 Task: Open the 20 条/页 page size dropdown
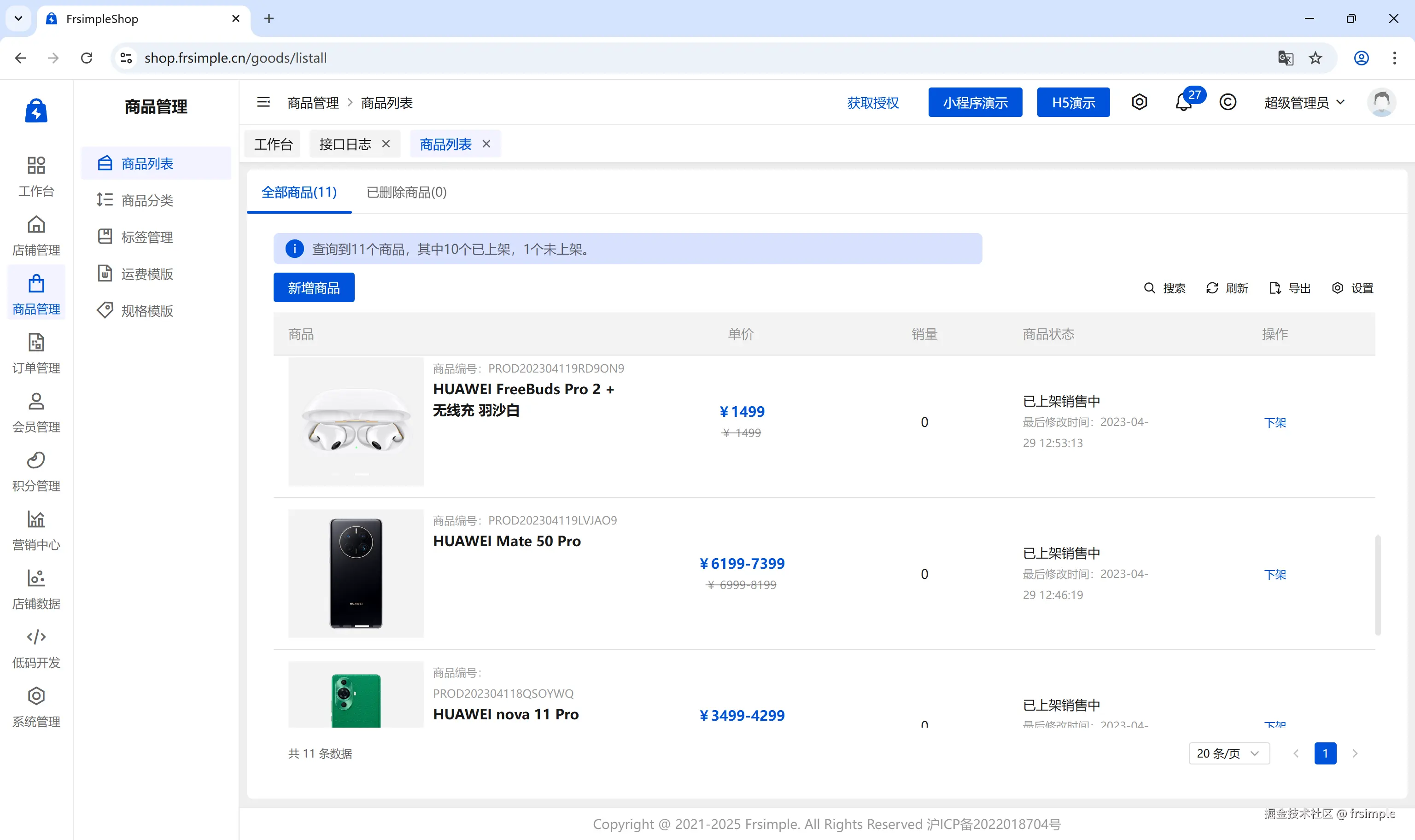[1229, 753]
